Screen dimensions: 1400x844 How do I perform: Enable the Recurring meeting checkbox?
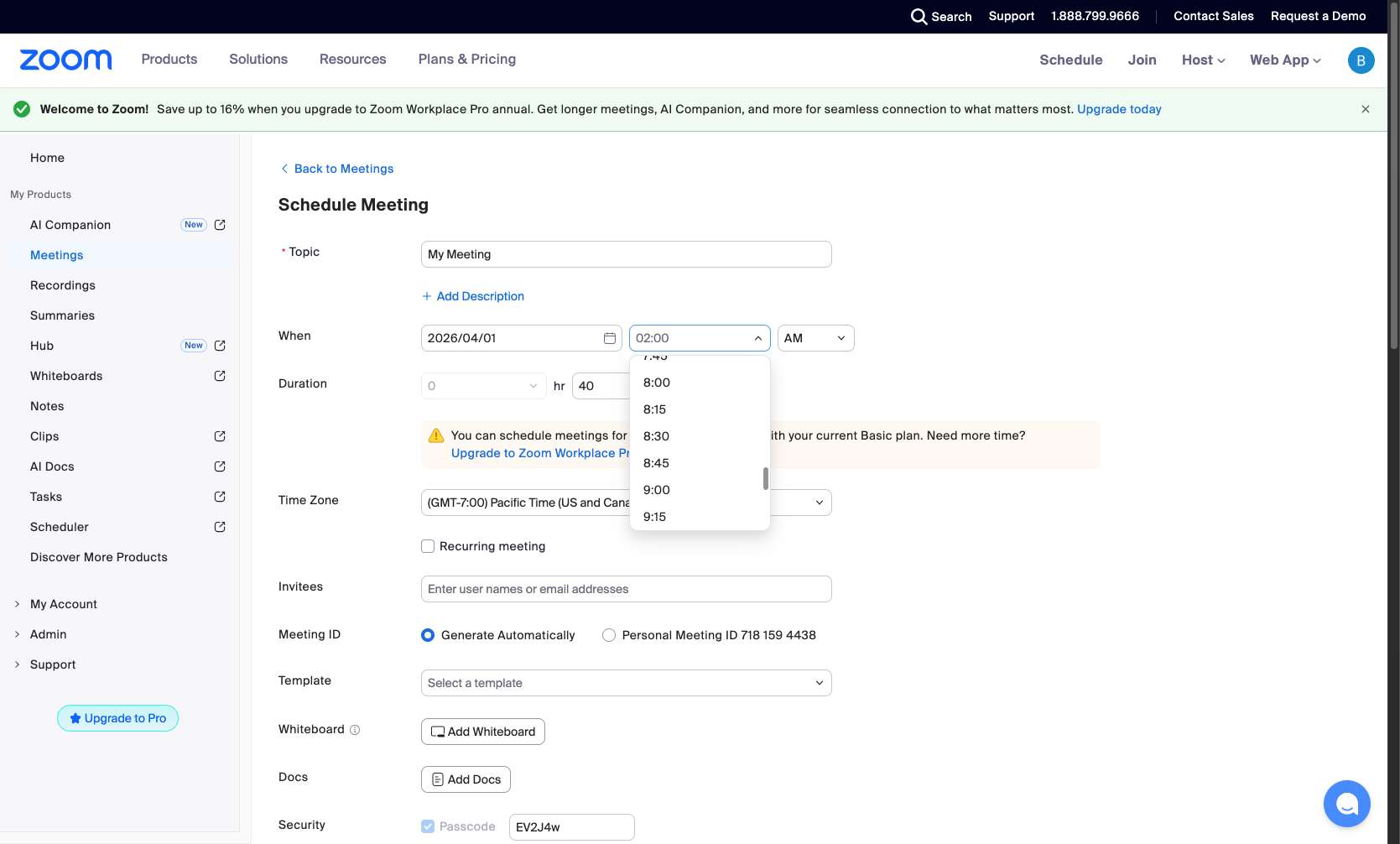(x=428, y=546)
